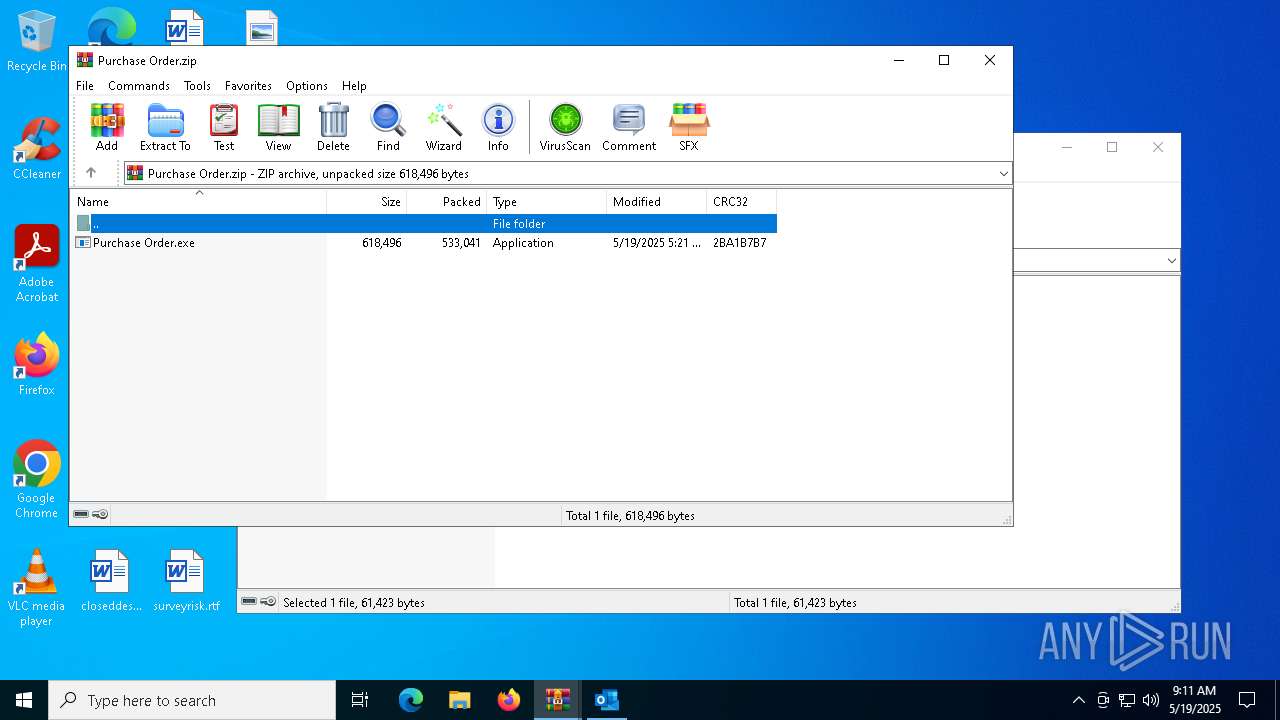Go up one level arrow

91,173
